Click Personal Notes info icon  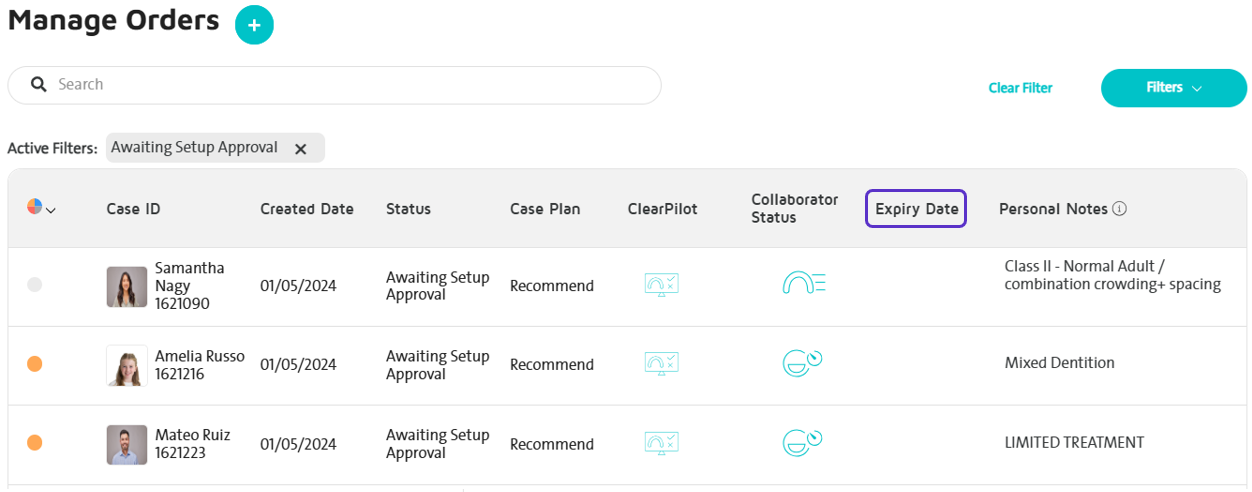[x=1120, y=209]
